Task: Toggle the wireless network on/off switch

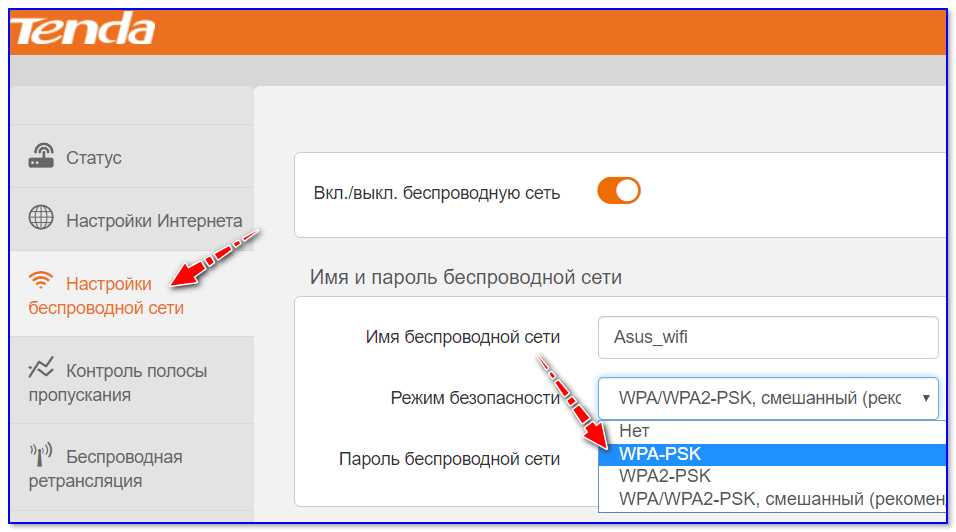Action: [x=618, y=191]
